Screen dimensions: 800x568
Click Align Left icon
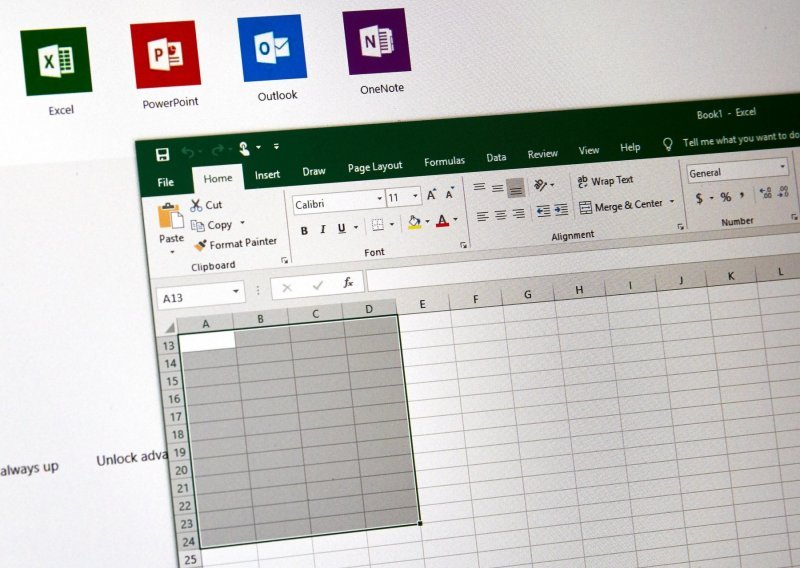[482, 216]
